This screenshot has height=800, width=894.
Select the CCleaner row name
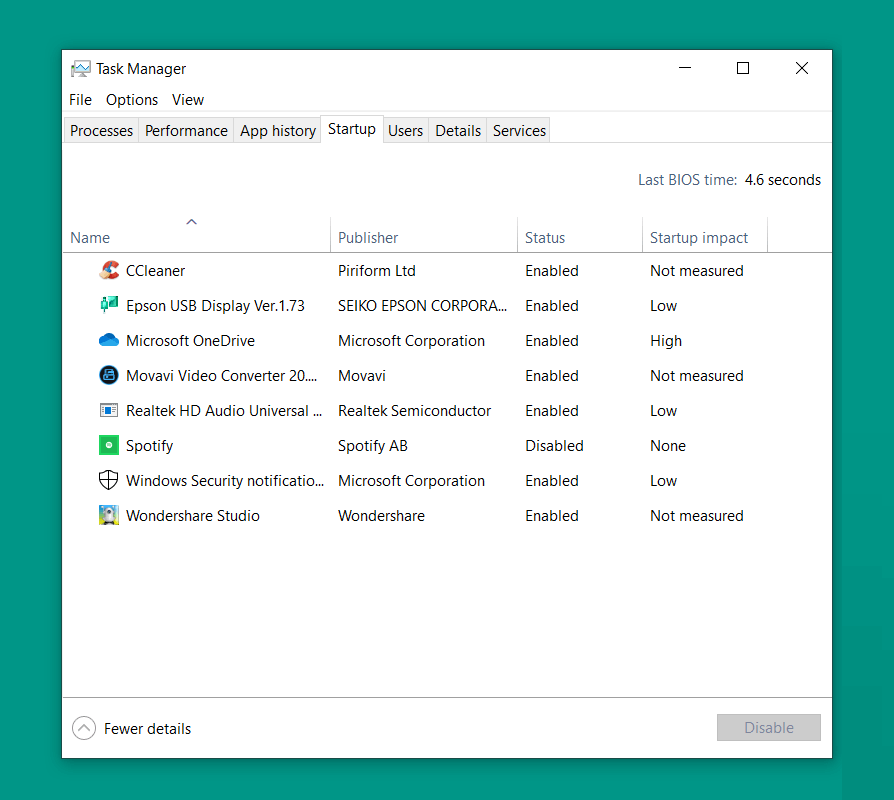coord(156,271)
